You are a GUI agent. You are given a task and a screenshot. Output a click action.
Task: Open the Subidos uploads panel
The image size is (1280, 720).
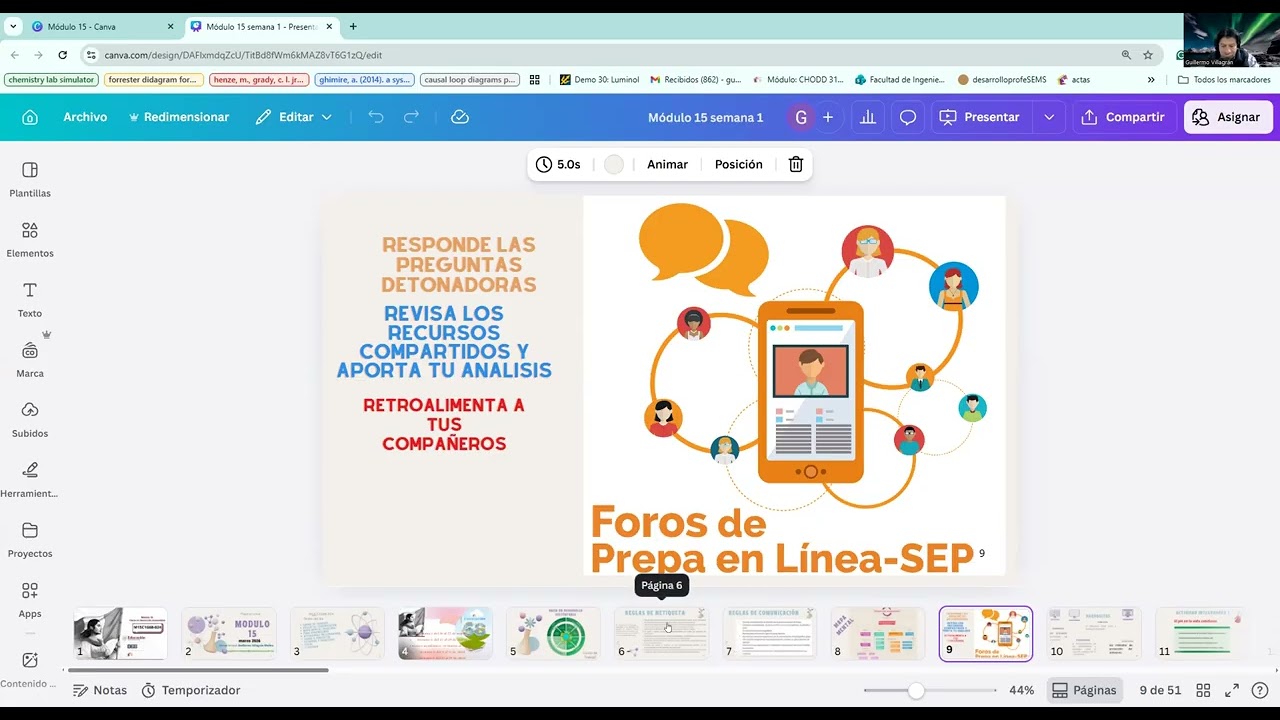click(30, 419)
